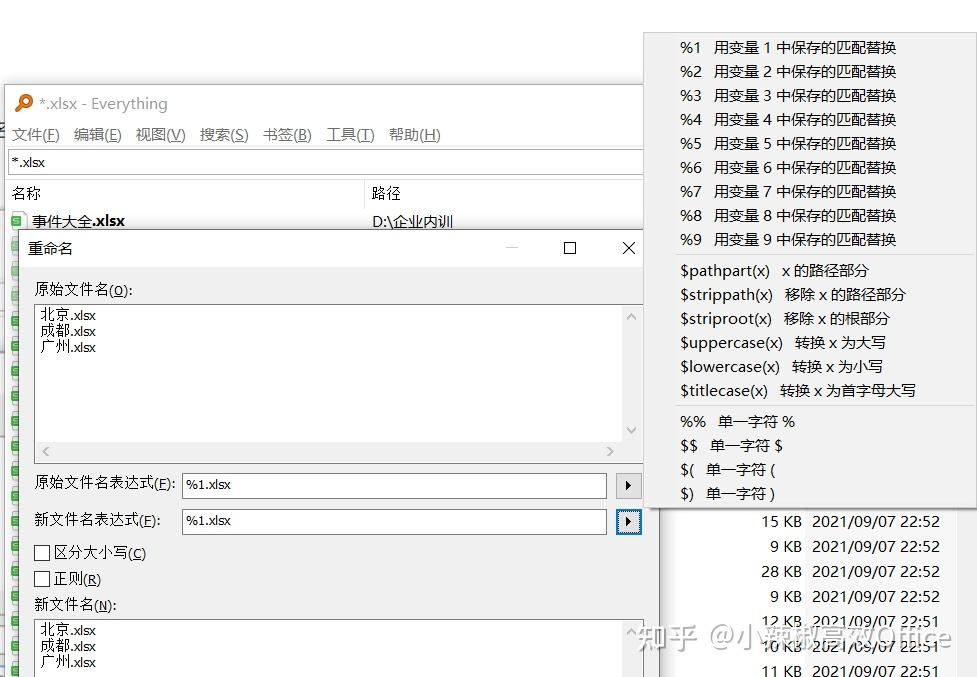
Task: Click the *.xlsx search box in Everything
Action: (325, 163)
